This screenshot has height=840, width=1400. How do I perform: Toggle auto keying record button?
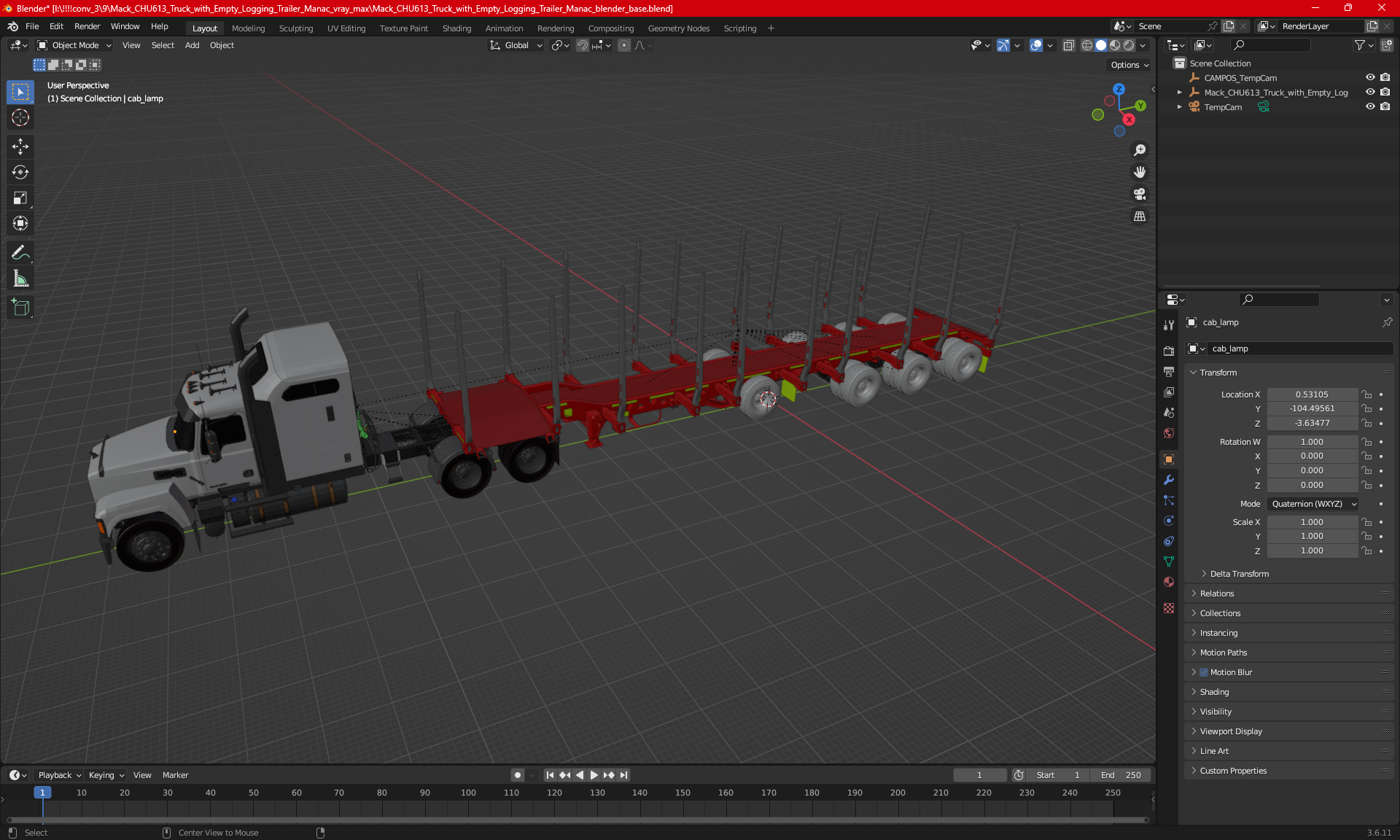point(517,775)
